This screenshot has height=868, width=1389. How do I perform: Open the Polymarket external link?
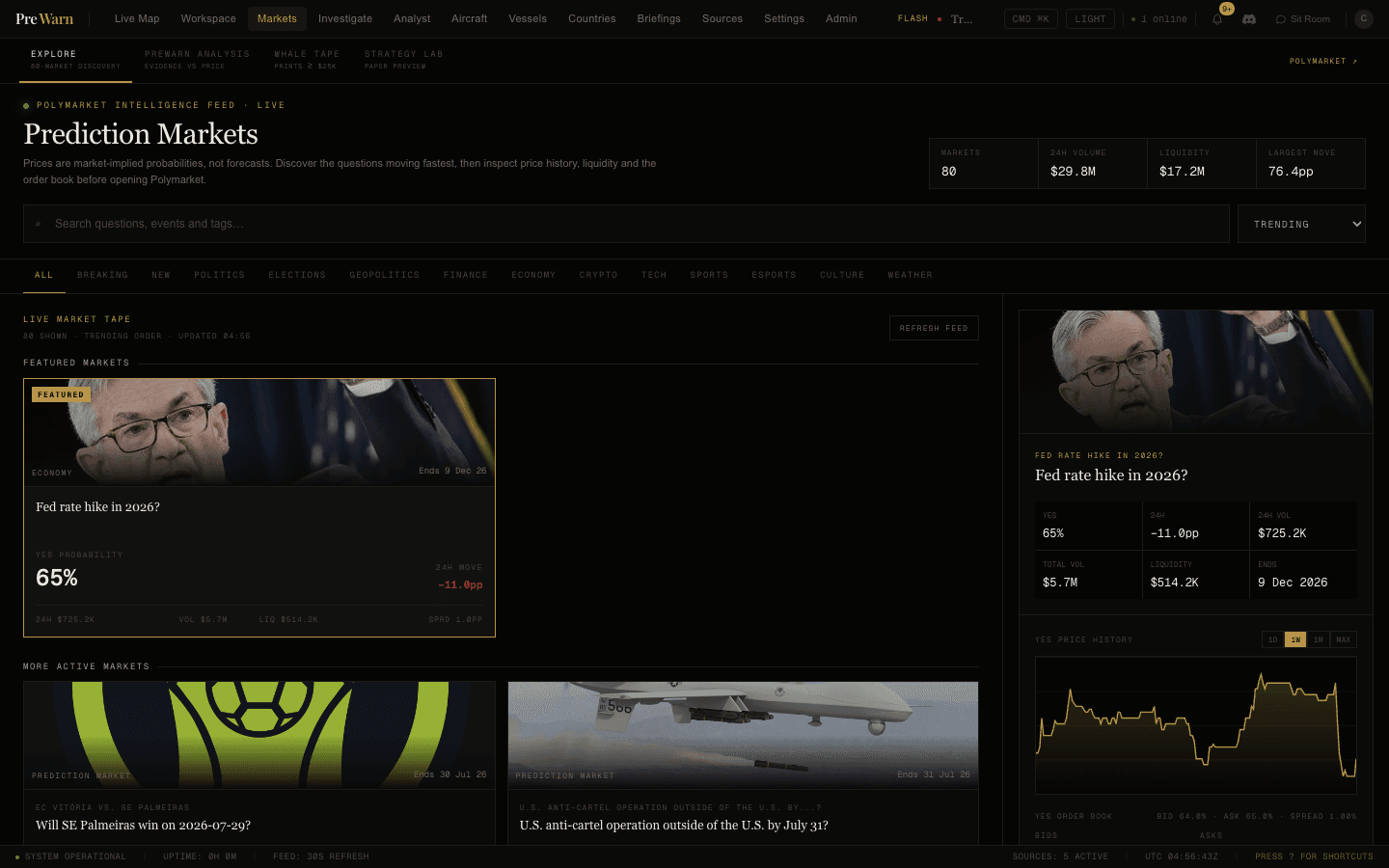click(1323, 61)
